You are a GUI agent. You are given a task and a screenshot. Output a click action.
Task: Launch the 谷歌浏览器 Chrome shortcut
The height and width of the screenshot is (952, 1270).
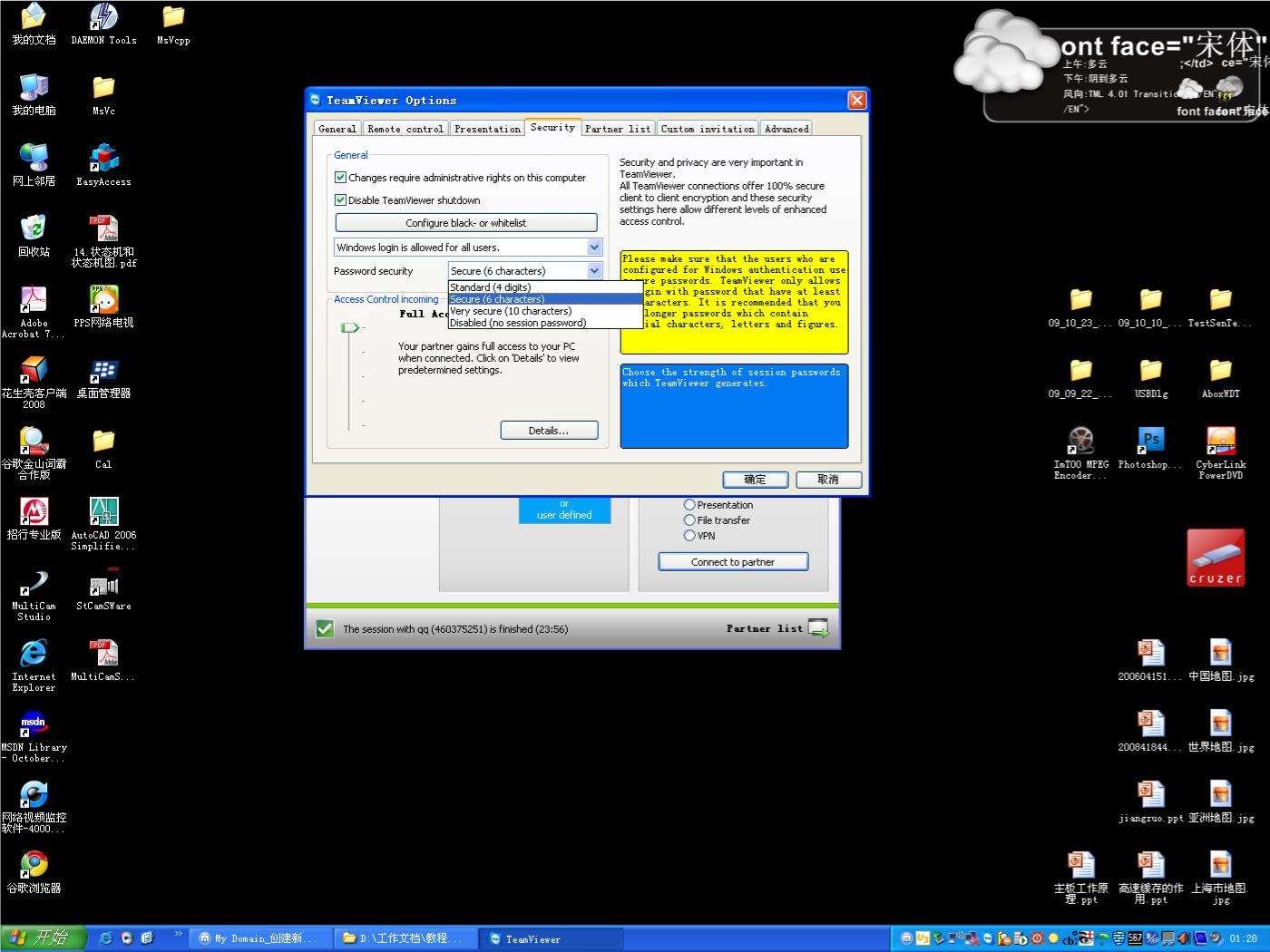click(34, 865)
